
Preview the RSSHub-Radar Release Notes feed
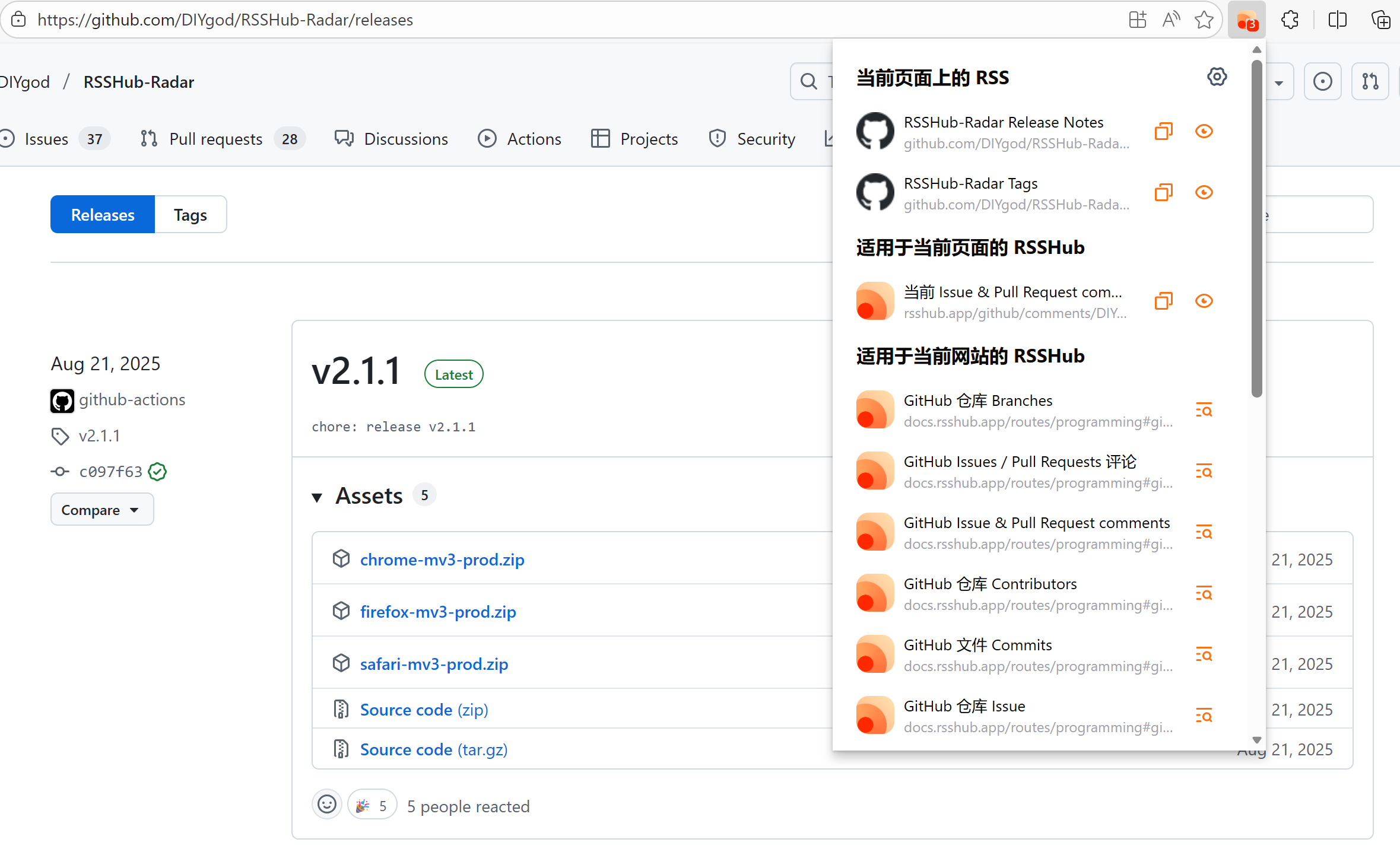coord(1204,131)
